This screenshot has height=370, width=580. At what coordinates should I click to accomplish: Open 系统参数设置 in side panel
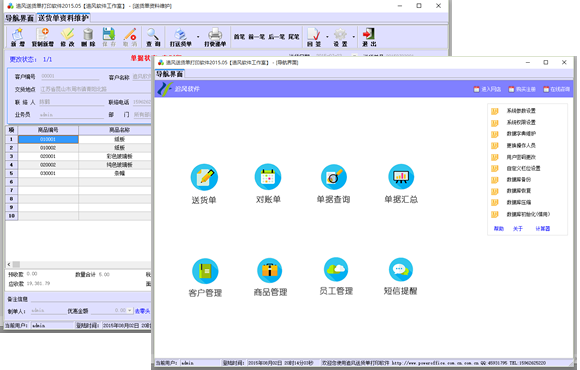[x=521, y=111]
